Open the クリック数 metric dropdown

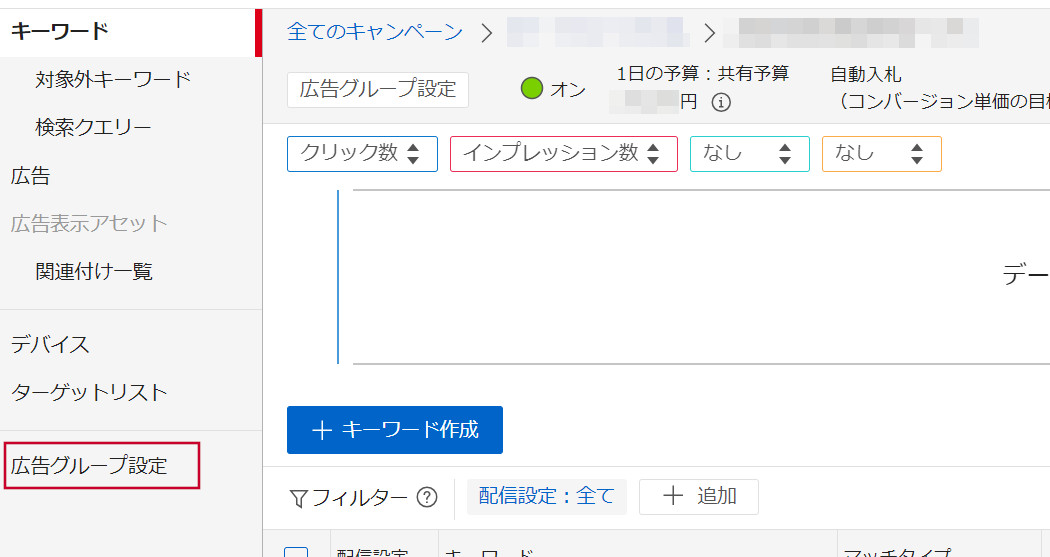pos(362,154)
